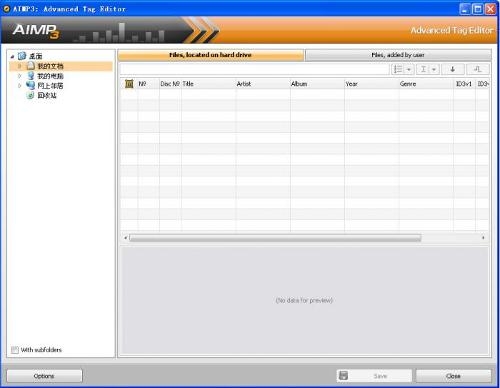Click the floppy disk icon beside Save
This screenshot has width=500, height=388.
[x=343, y=376]
